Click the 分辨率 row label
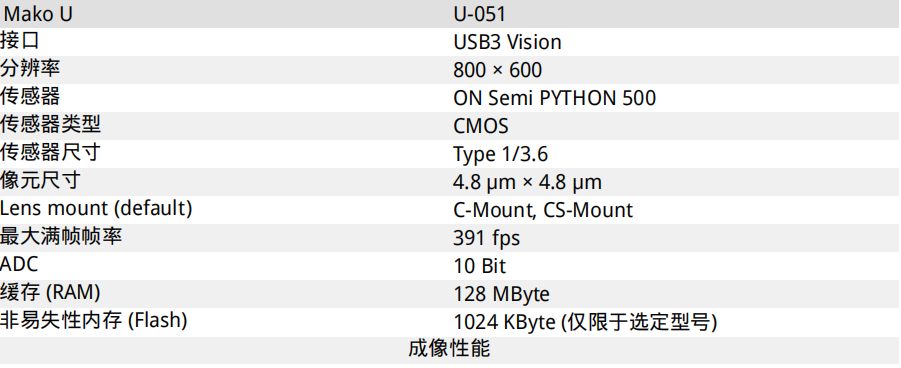Screen dimensions: 901x368 (30, 68)
